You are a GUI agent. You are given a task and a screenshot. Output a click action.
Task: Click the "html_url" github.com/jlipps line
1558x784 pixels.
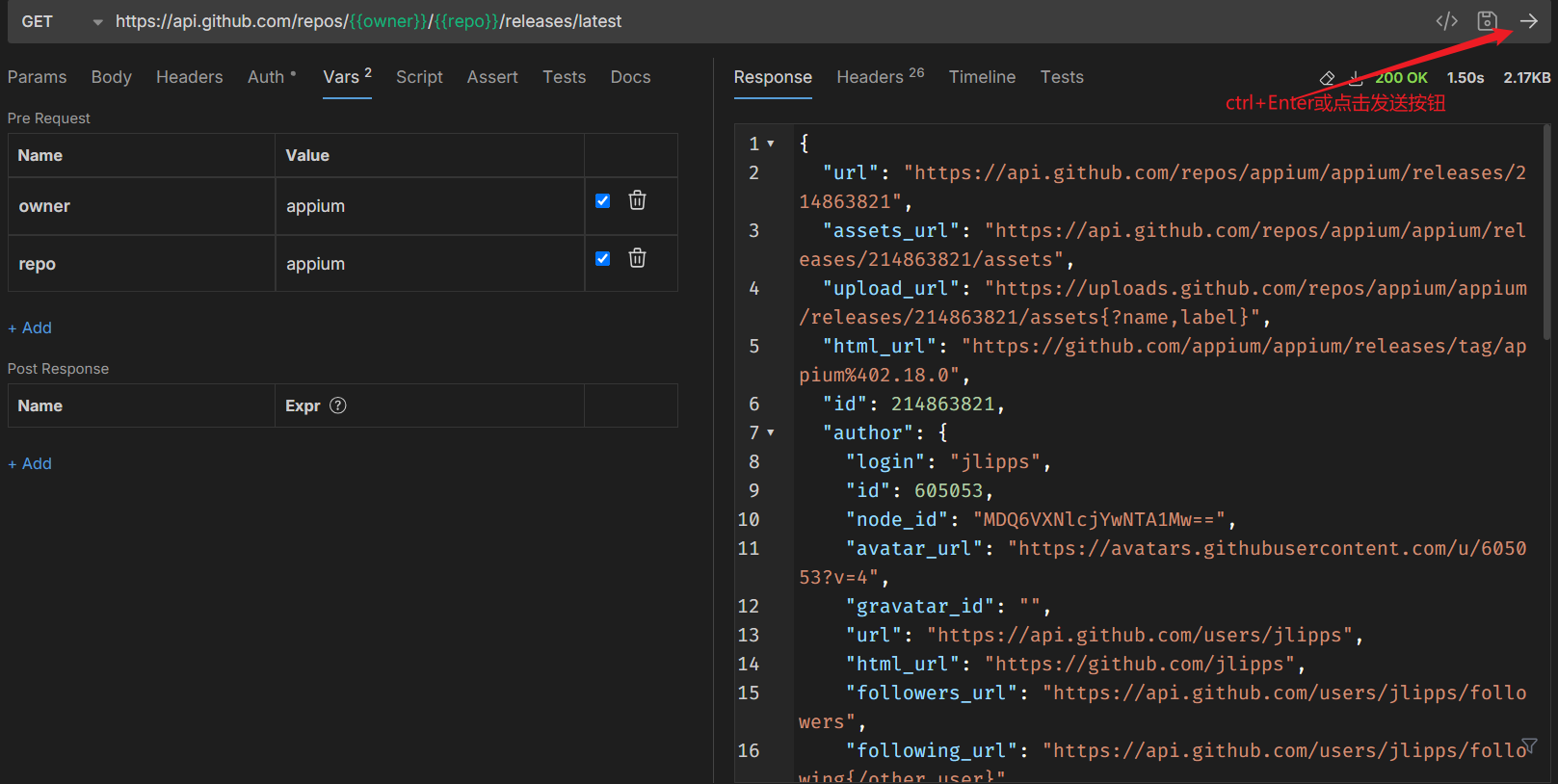coord(1075,664)
